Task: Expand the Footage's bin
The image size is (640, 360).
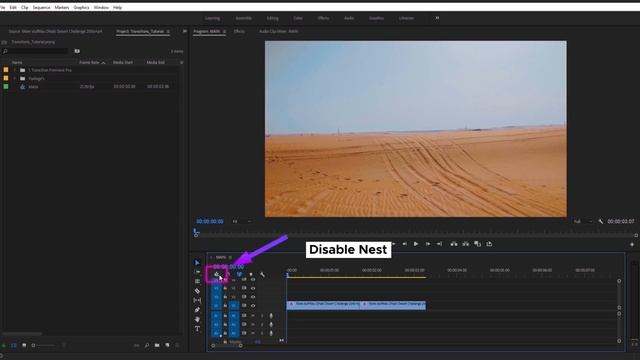Action: point(15,78)
